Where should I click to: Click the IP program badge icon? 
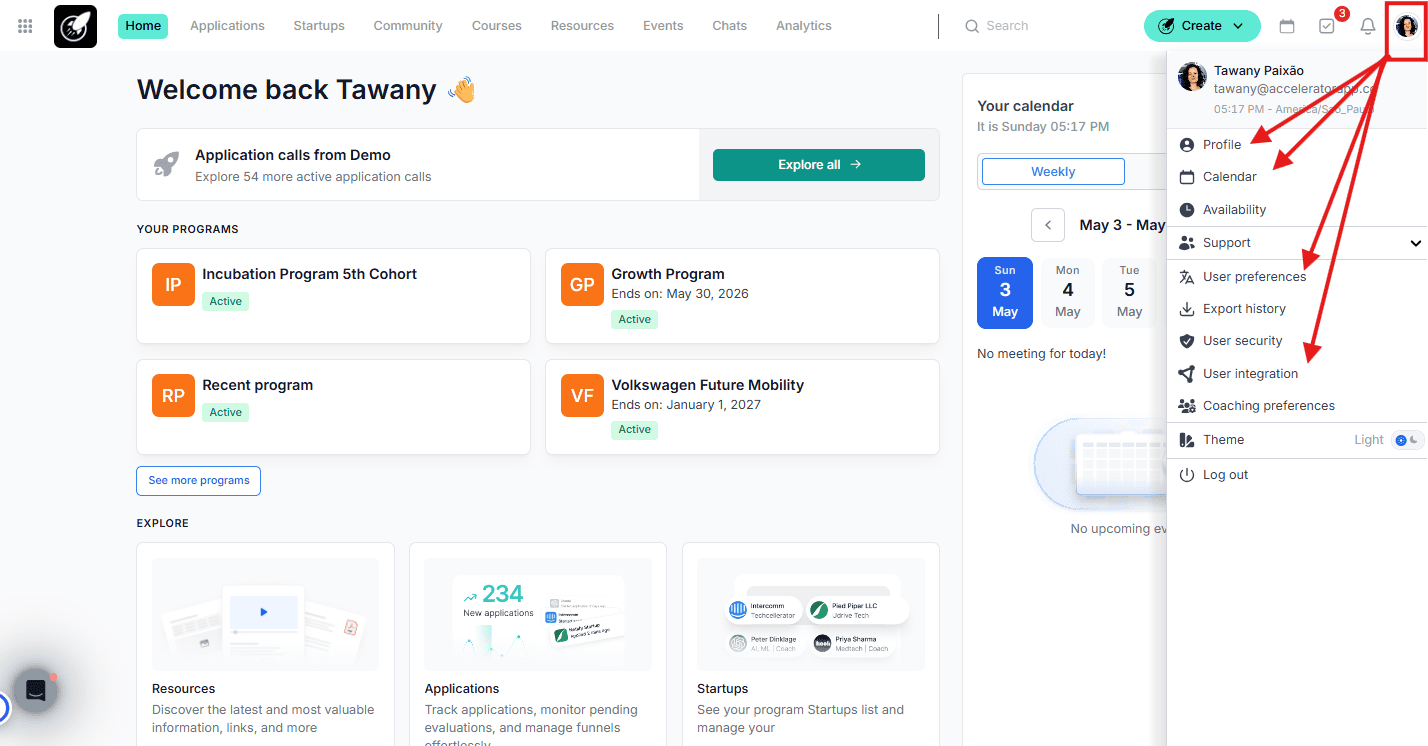pyautogui.click(x=173, y=285)
